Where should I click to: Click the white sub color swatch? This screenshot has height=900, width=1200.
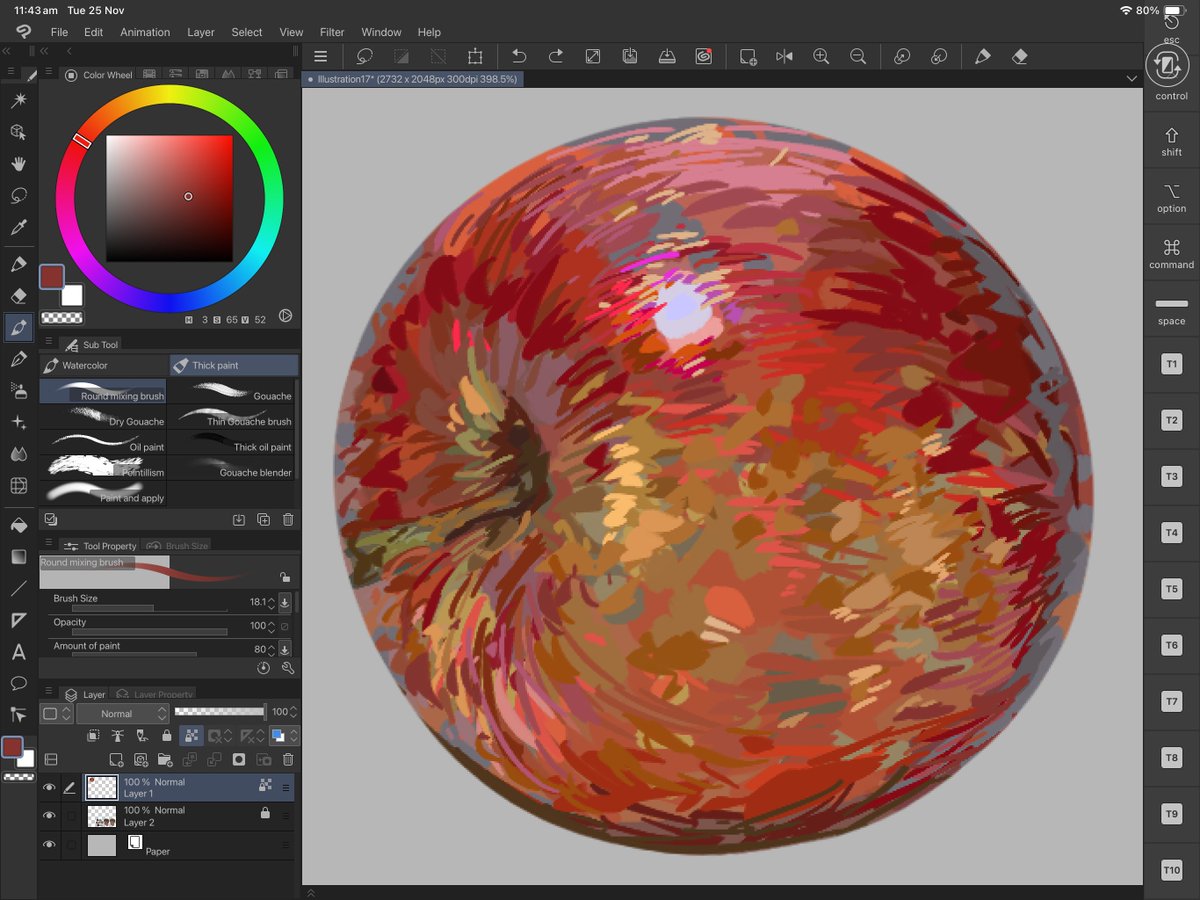72,296
